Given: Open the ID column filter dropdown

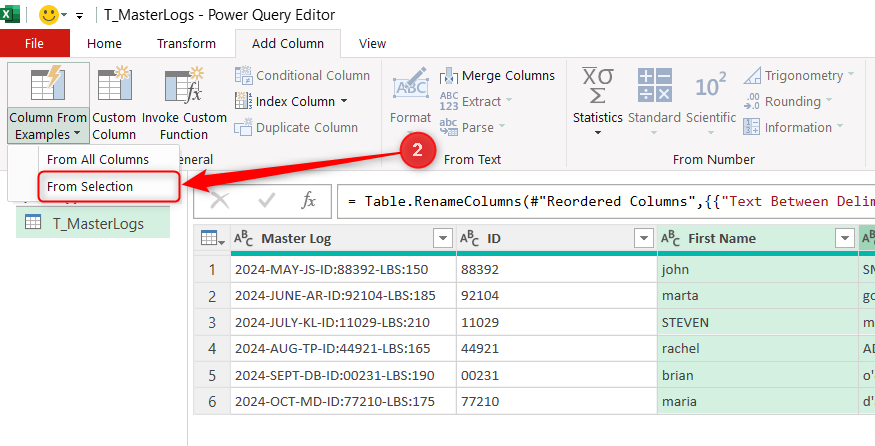Looking at the screenshot, I should [x=643, y=239].
